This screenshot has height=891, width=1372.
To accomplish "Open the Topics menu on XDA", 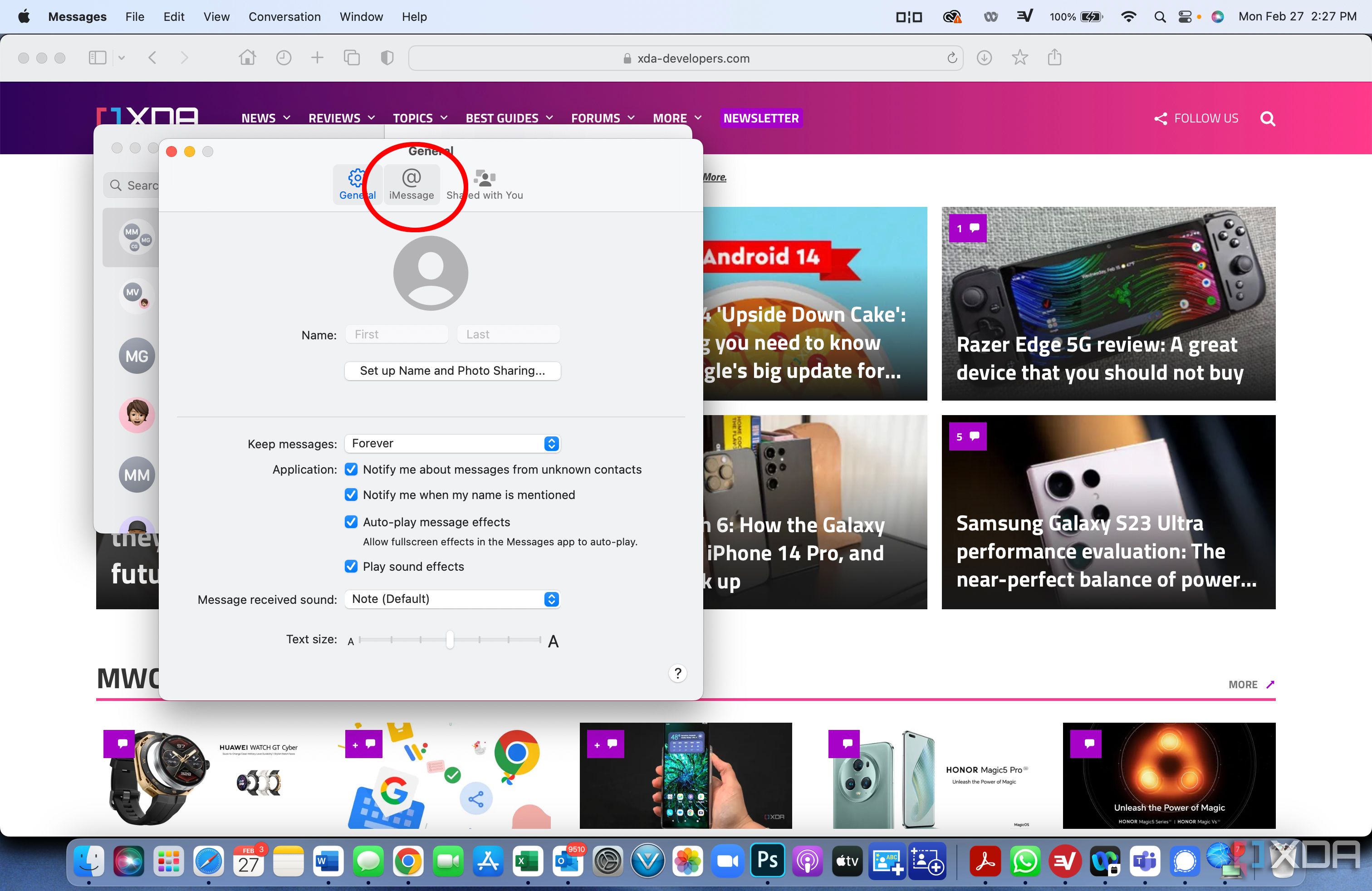I will pyautogui.click(x=417, y=118).
